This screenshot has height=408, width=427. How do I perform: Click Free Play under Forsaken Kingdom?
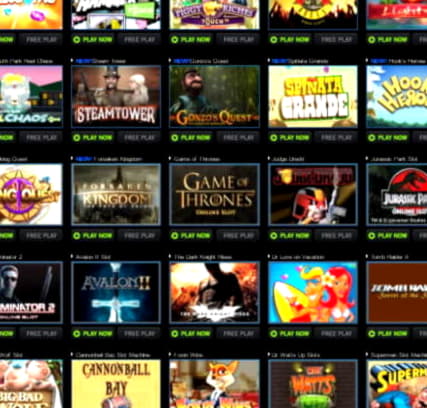click(x=140, y=236)
